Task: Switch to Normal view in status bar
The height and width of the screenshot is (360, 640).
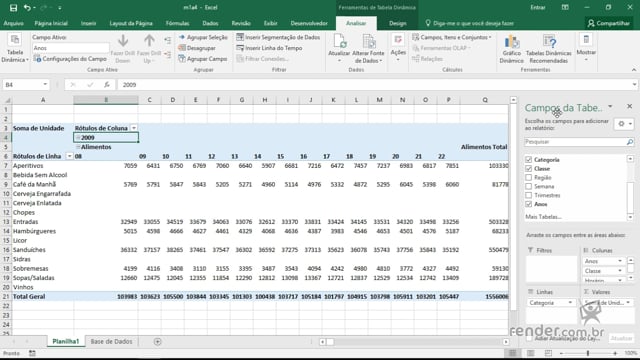Action: pos(513,353)
